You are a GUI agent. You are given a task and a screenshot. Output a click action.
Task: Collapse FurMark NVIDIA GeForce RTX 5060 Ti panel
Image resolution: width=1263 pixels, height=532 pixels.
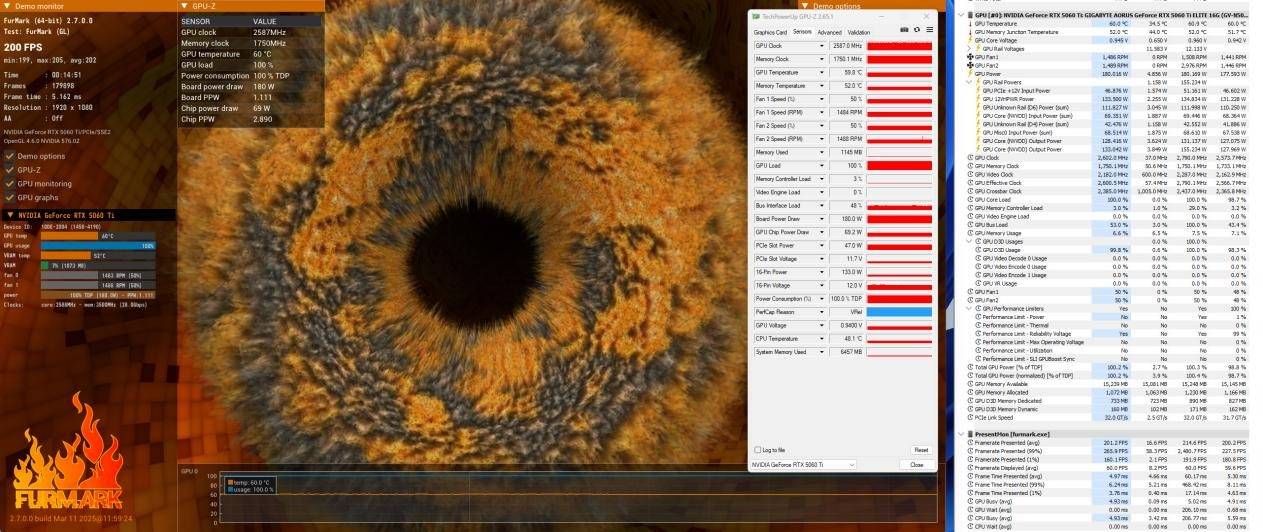click(x=10, y=215)
